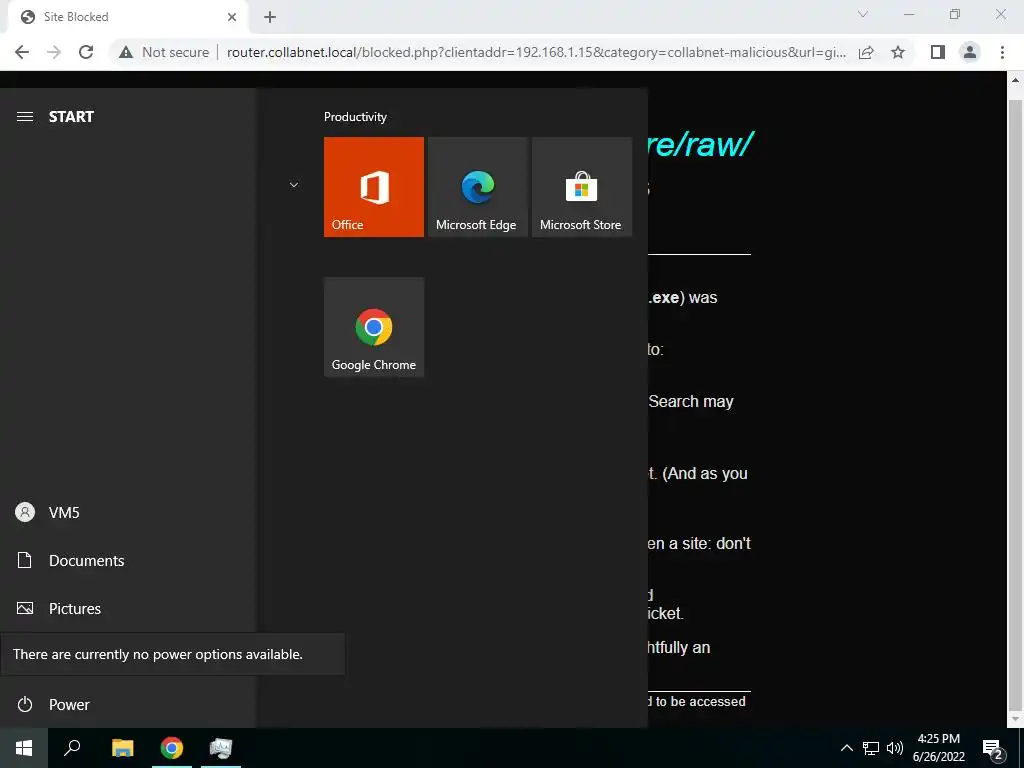Click the no power options tooltip
This screenshot has height=768, width=1024.
172,654
